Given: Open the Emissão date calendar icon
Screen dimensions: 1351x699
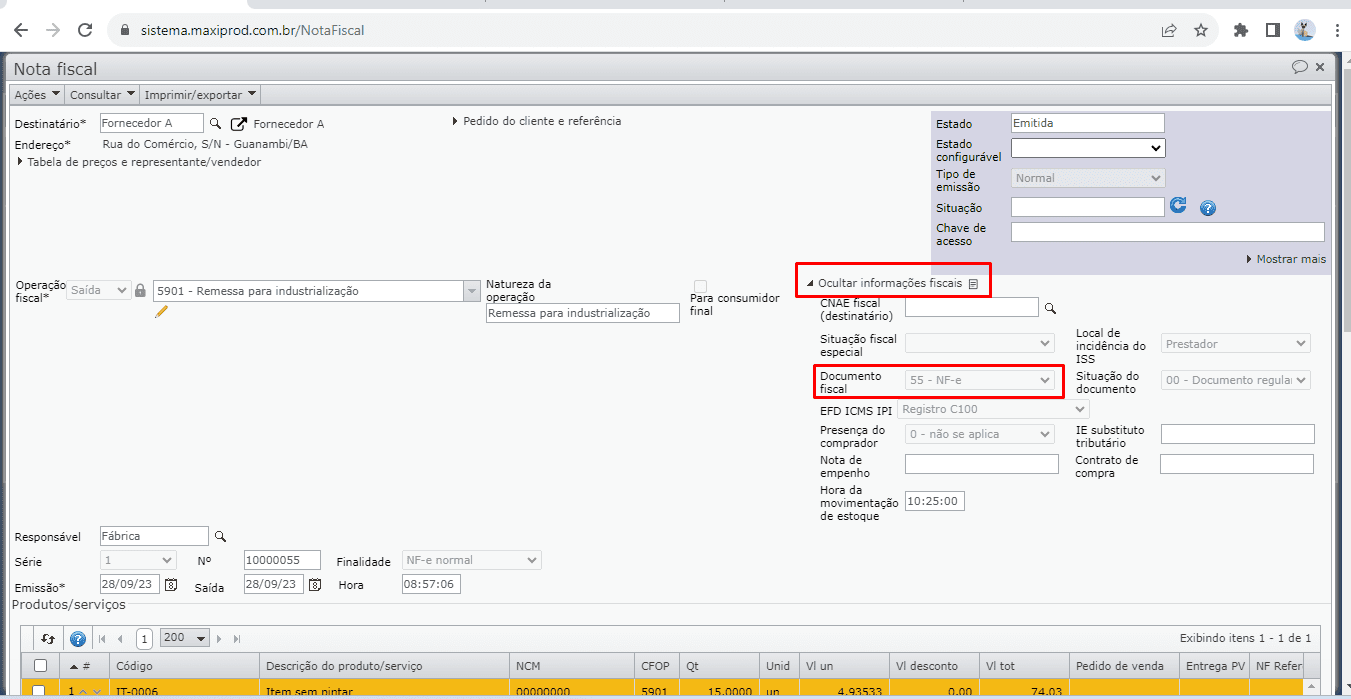Looking at the screenshot, I should click(171, 584).
